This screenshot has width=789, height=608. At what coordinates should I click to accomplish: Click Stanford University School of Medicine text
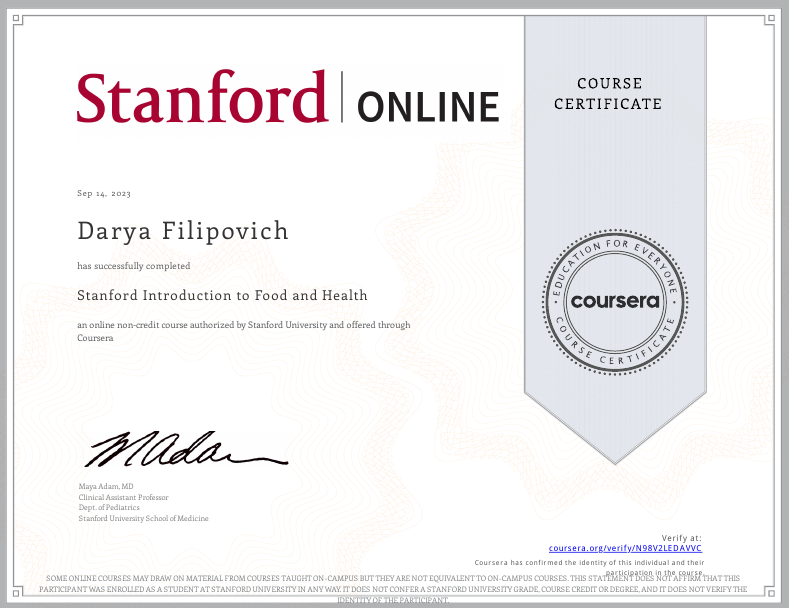coord(143,518)
